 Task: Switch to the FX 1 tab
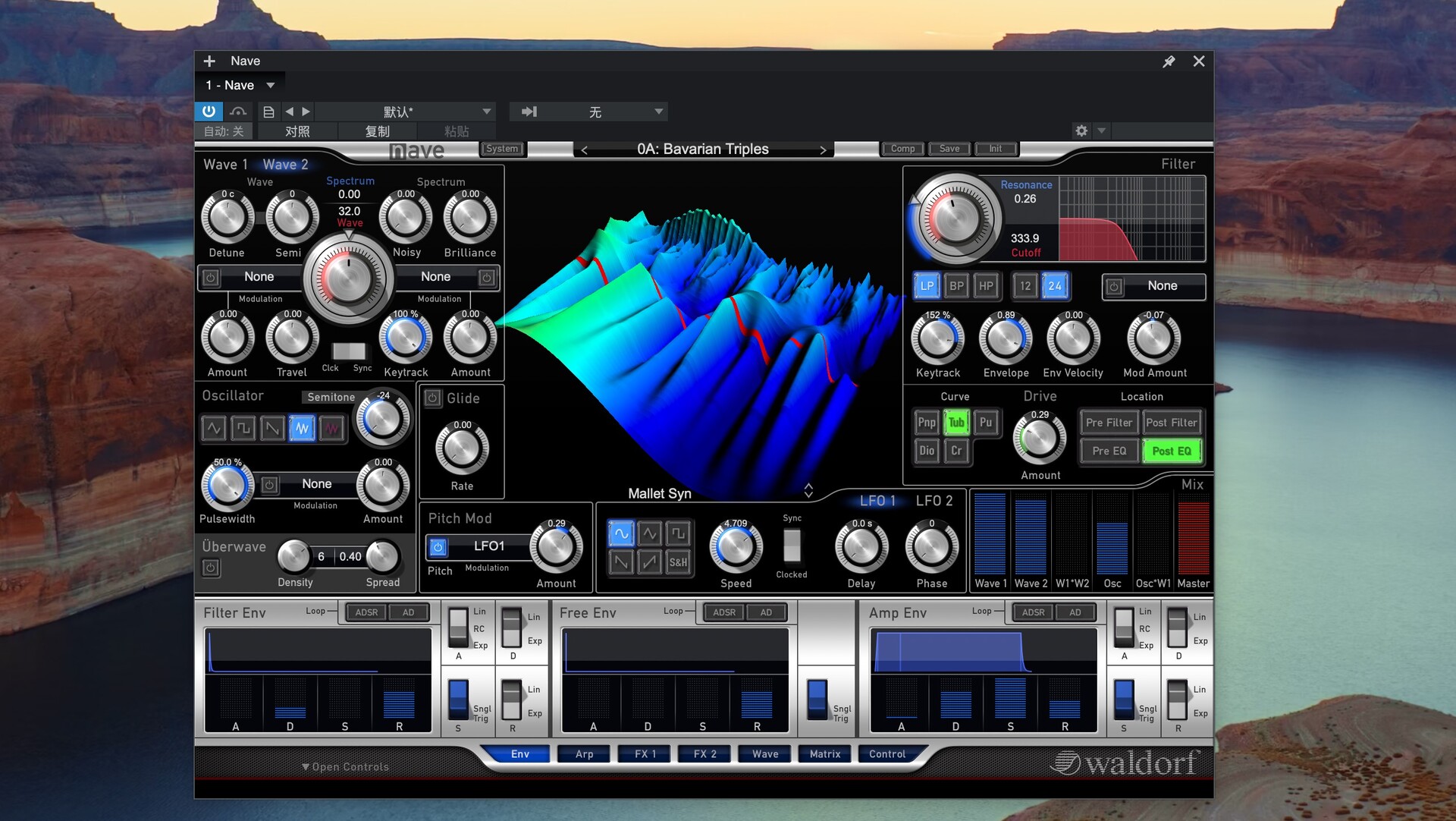(x=645, y=754)
